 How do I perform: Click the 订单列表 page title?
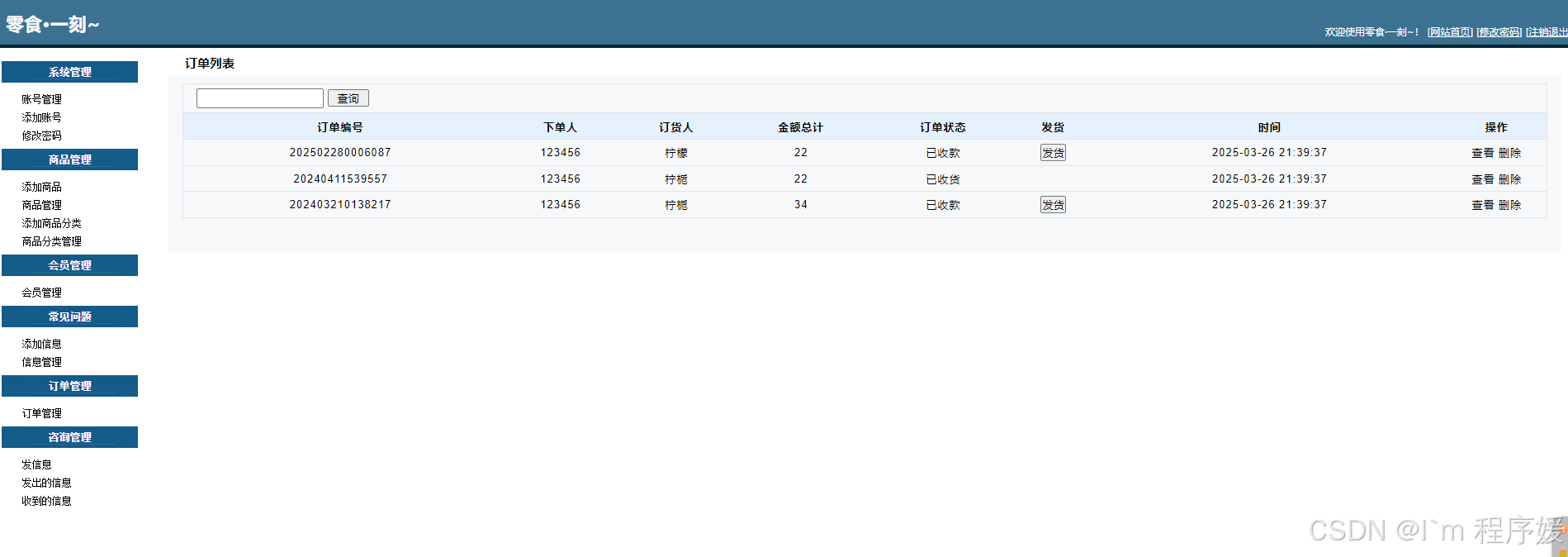tap(210, 64)
